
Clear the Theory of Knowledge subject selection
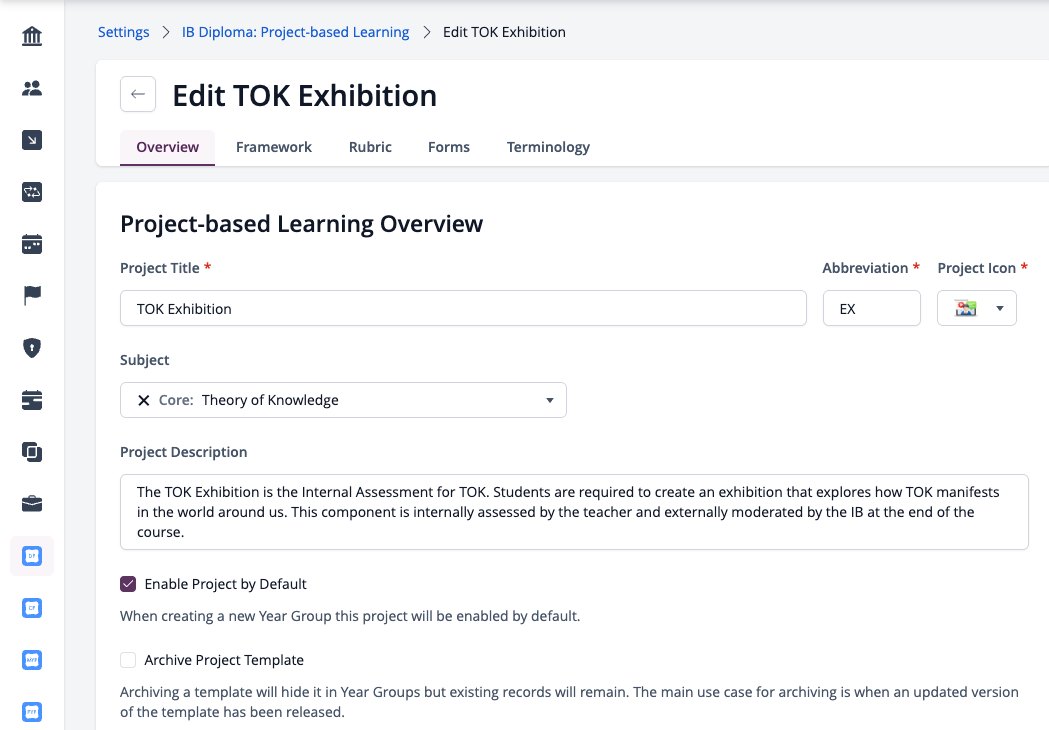(143, 400)
